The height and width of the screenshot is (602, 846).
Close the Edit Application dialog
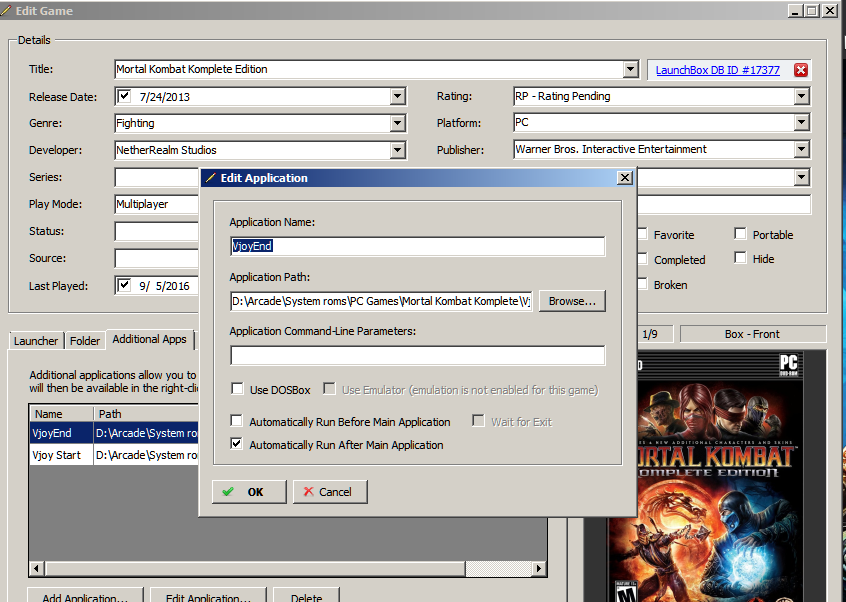point(624,177)
